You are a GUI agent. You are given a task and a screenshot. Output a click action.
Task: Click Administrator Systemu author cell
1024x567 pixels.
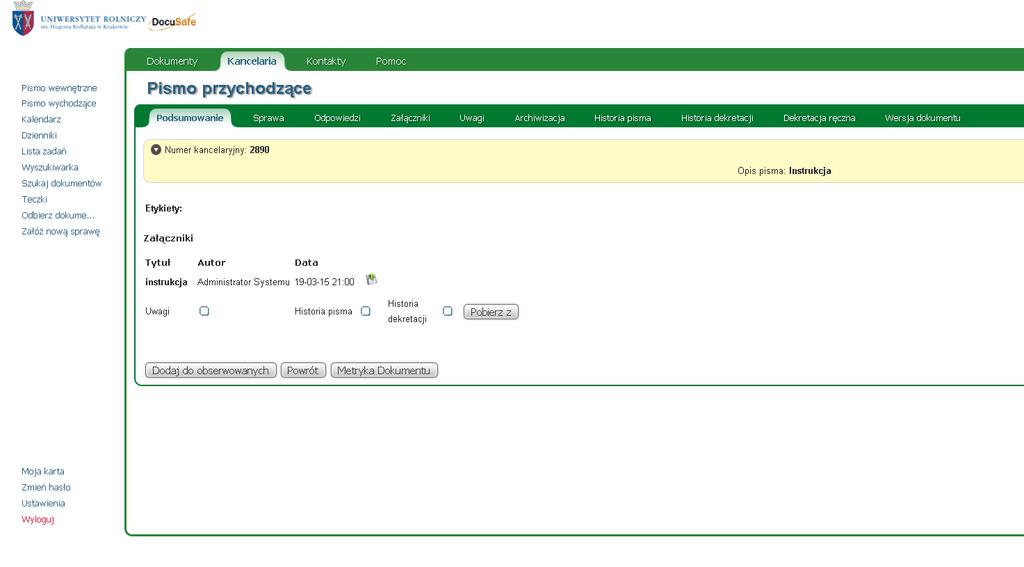point(243,282)
